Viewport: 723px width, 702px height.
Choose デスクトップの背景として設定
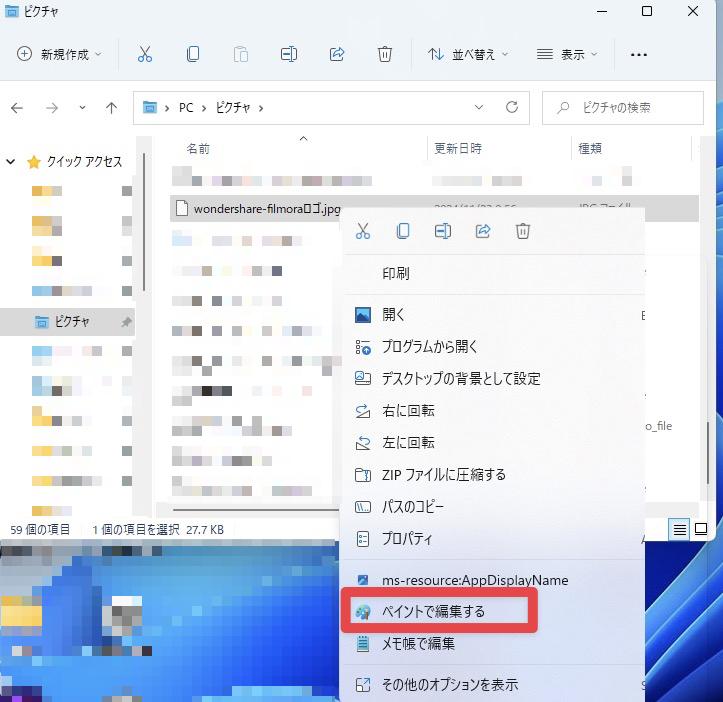[494, 379]
